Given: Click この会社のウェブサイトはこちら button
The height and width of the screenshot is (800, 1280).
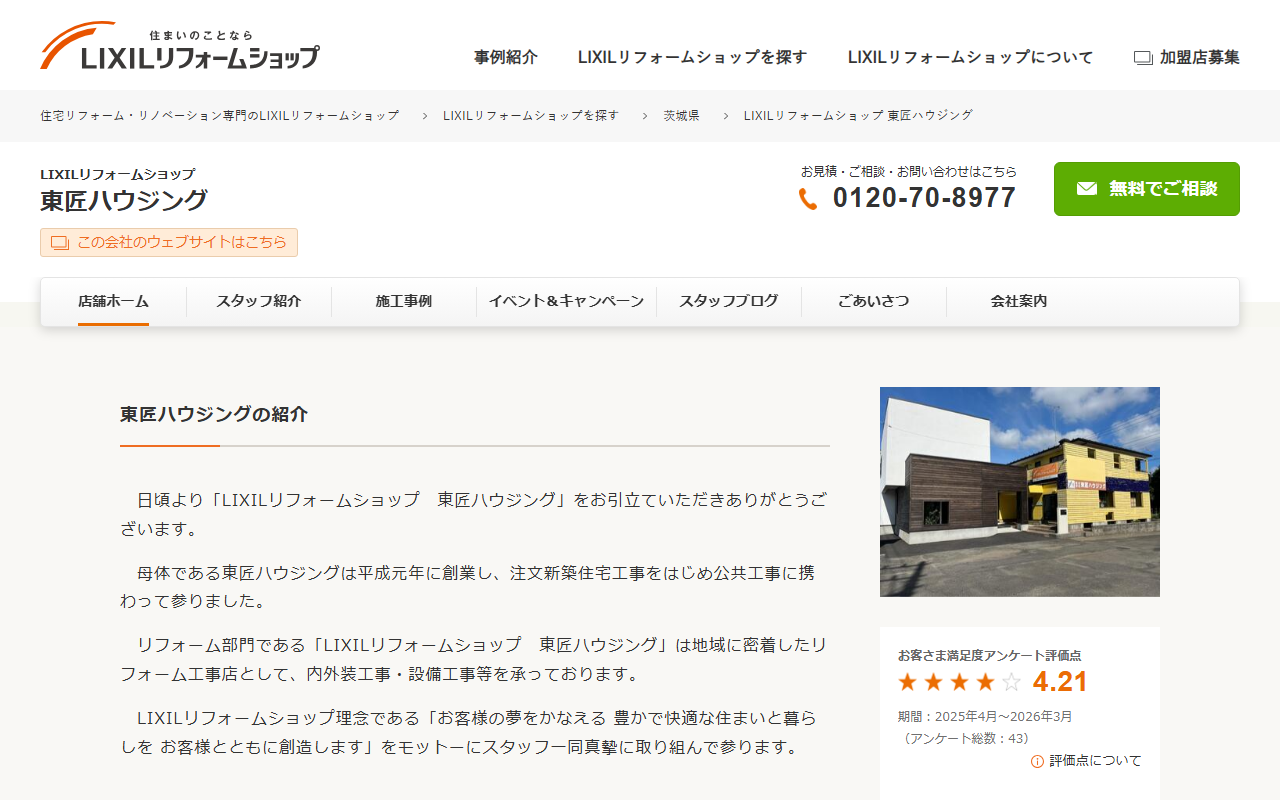Looking at the screenshot, I should [x=169, y=242].
